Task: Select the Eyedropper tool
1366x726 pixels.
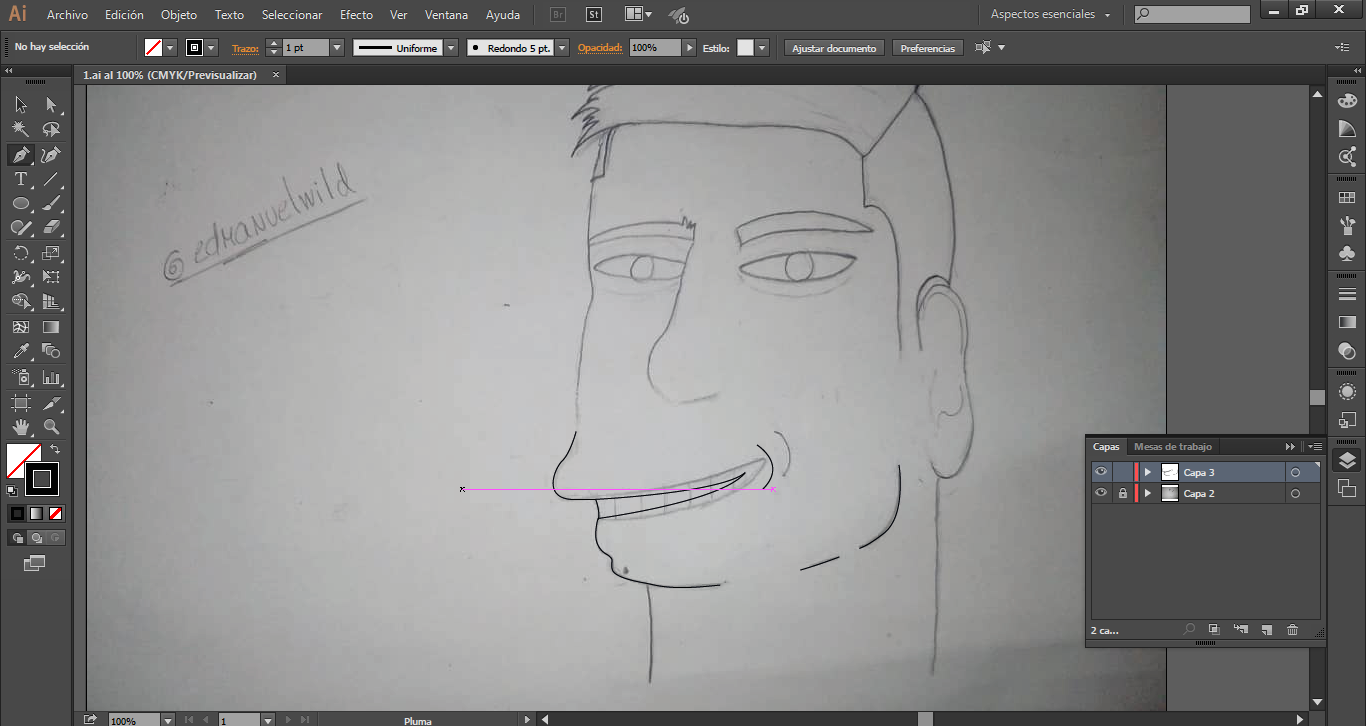Action: (21, 351)
